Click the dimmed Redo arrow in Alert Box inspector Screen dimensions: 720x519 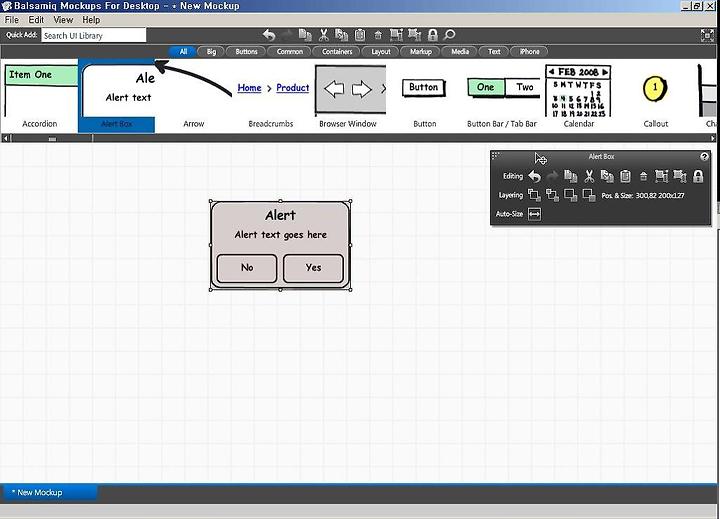click(552, 176)
